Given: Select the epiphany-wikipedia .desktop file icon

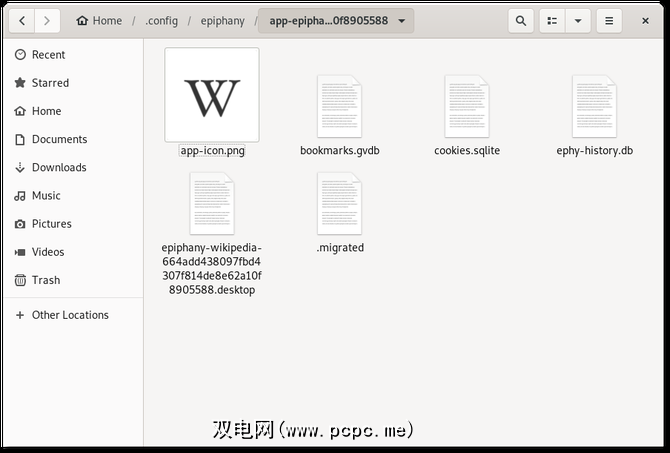Looking at the screenshot, I should click(212, 203).
